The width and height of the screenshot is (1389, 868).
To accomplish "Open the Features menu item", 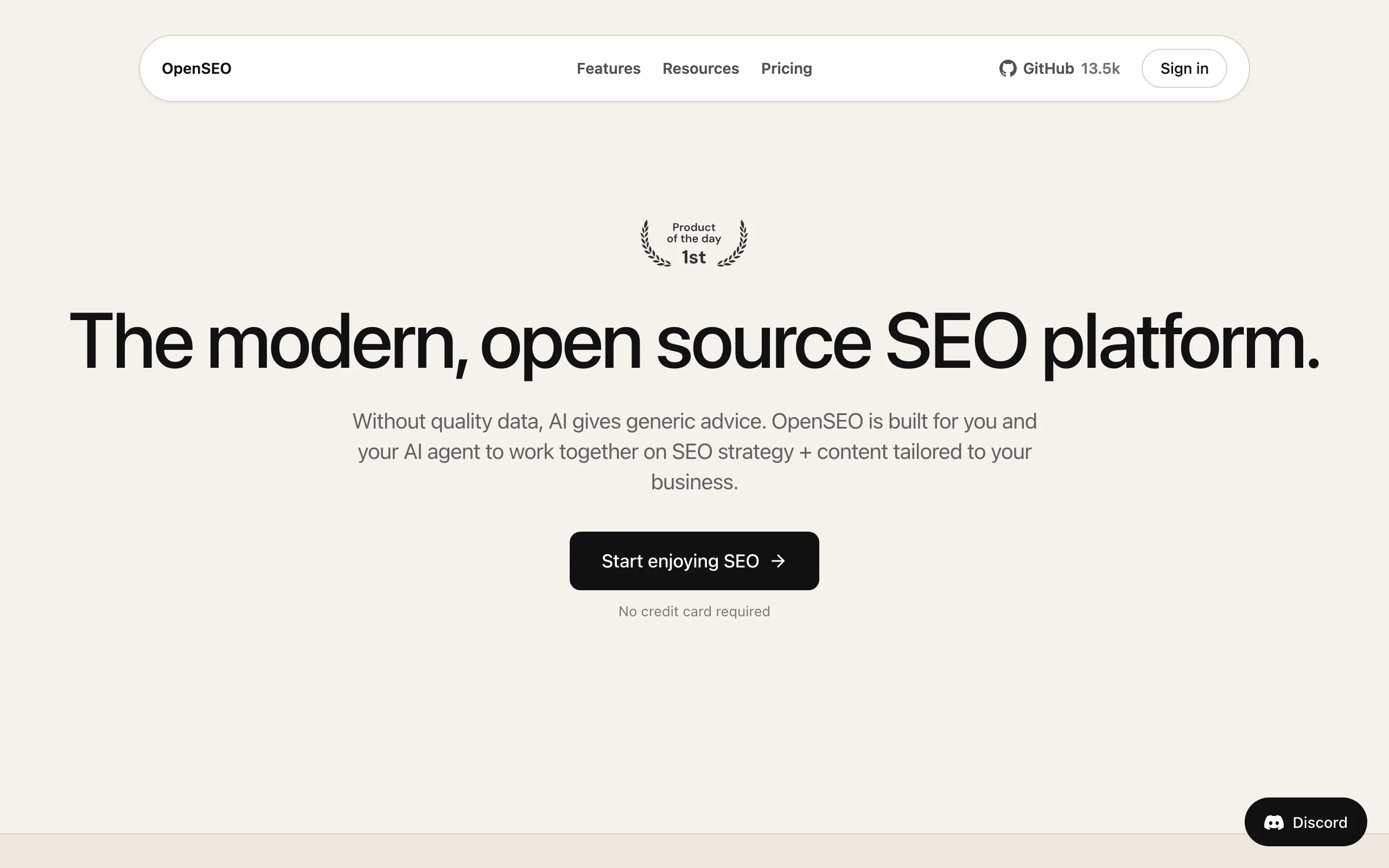I will [x=608, y=68].
